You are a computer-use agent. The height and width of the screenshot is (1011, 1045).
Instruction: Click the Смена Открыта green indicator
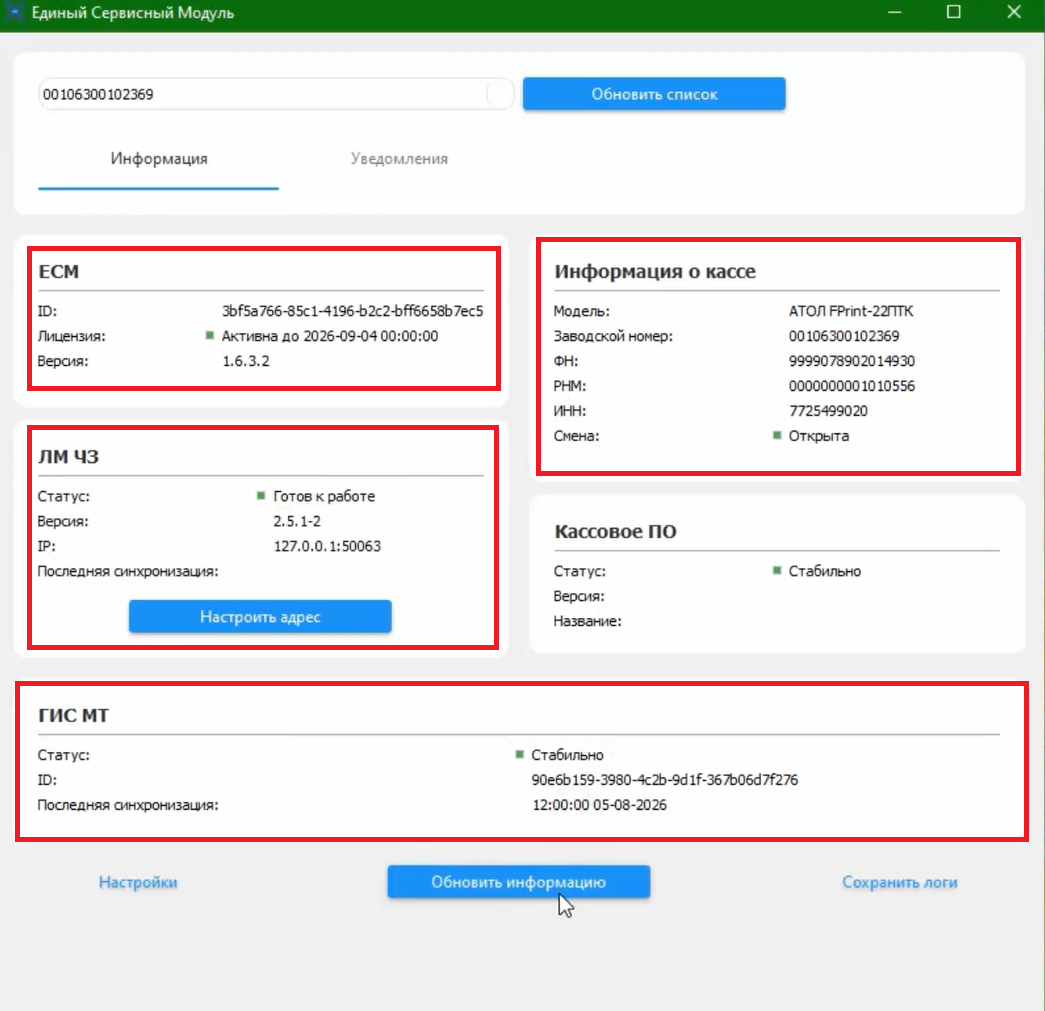(776, 435)
